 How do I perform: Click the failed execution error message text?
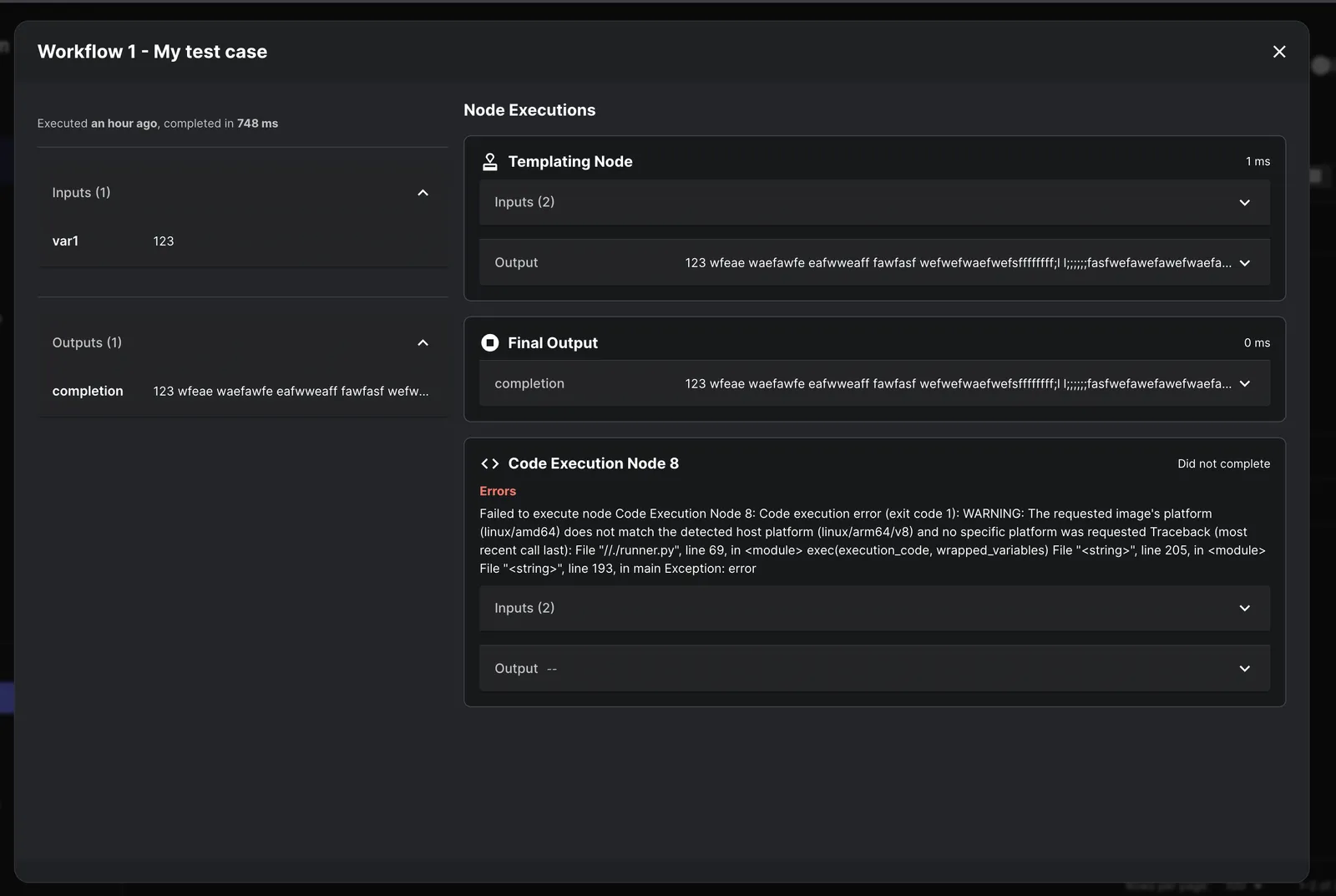point(873,541)
